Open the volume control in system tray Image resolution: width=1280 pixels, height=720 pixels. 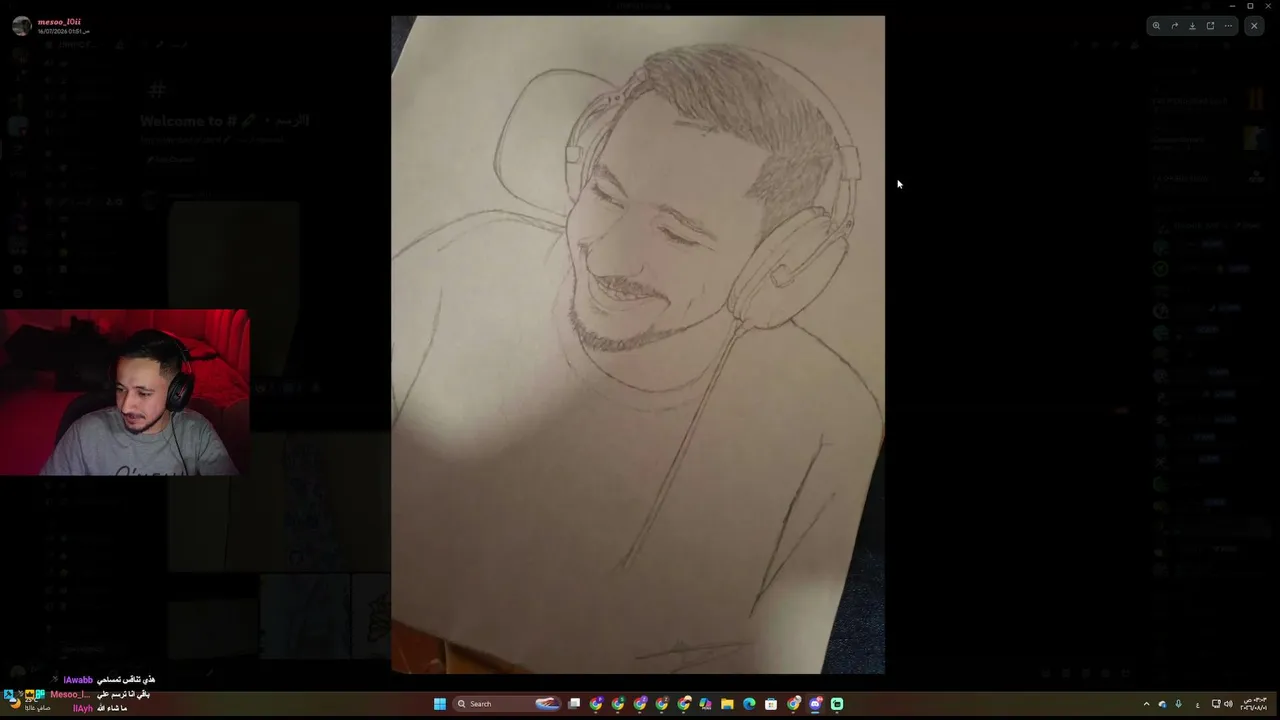(x=1228, y=704)
